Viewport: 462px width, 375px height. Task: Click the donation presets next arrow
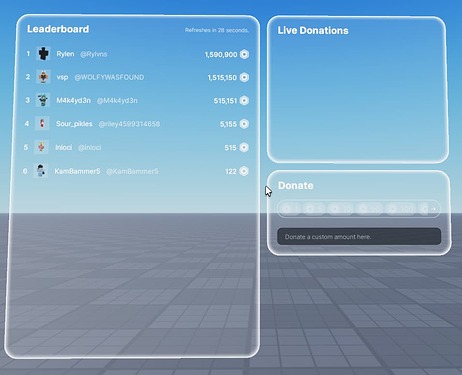click(434, 209)
